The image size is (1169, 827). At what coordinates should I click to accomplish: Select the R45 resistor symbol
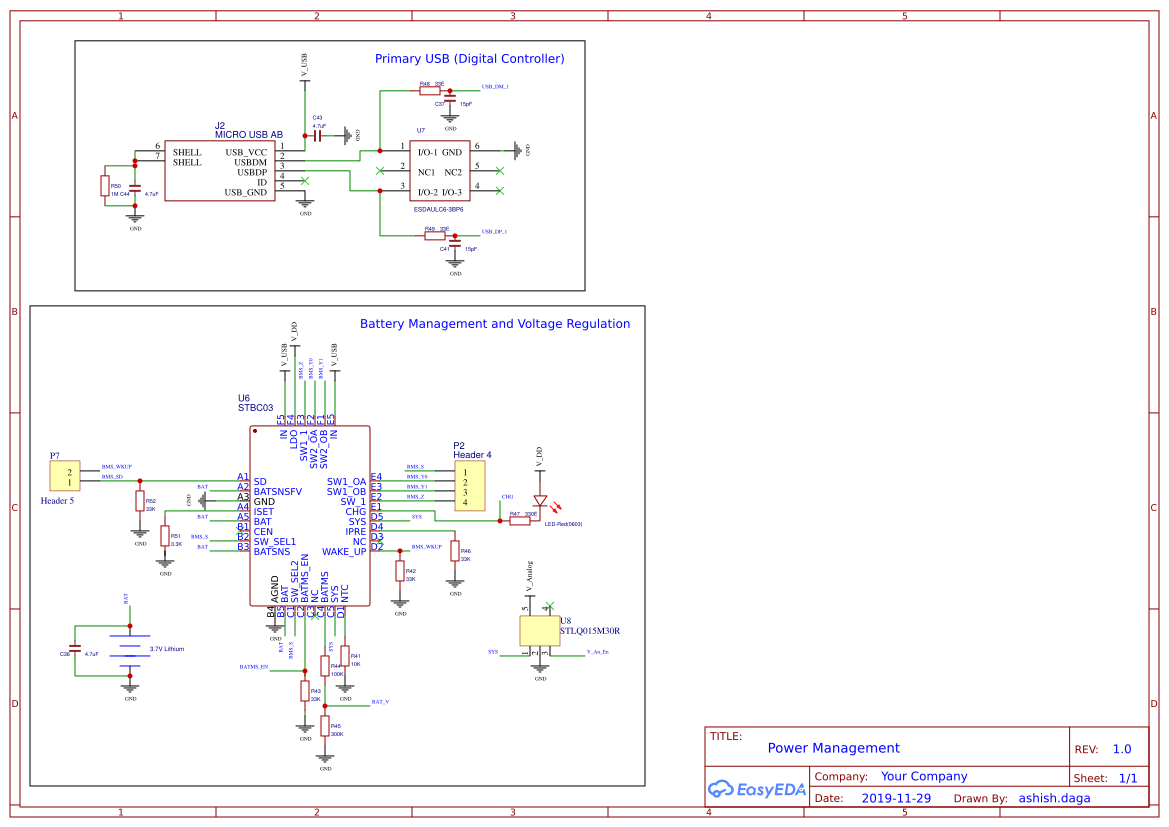[325, 726]
